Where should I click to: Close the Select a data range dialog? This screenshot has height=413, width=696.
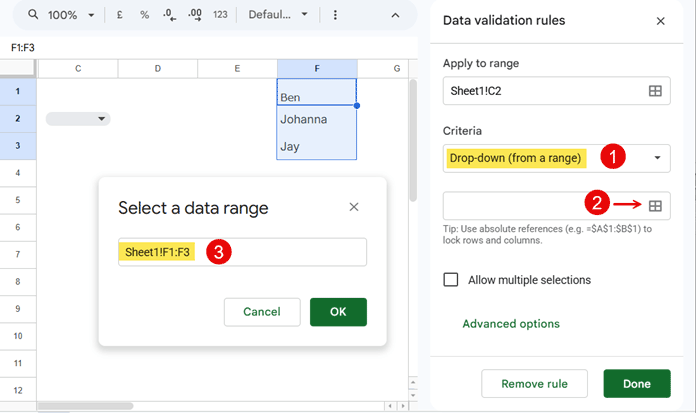(x=354, y=207)
